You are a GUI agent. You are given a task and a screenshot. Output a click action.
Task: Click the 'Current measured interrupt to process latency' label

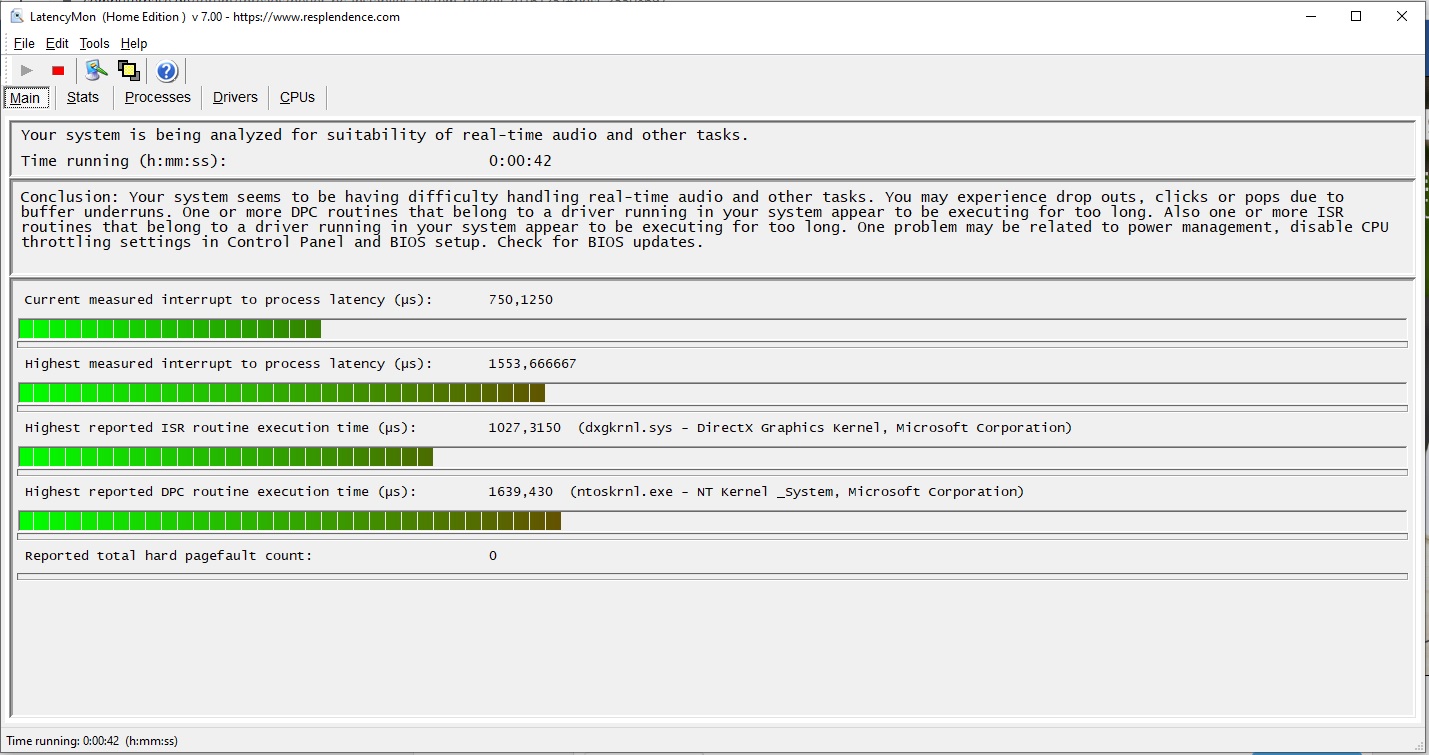click(228, 300)
